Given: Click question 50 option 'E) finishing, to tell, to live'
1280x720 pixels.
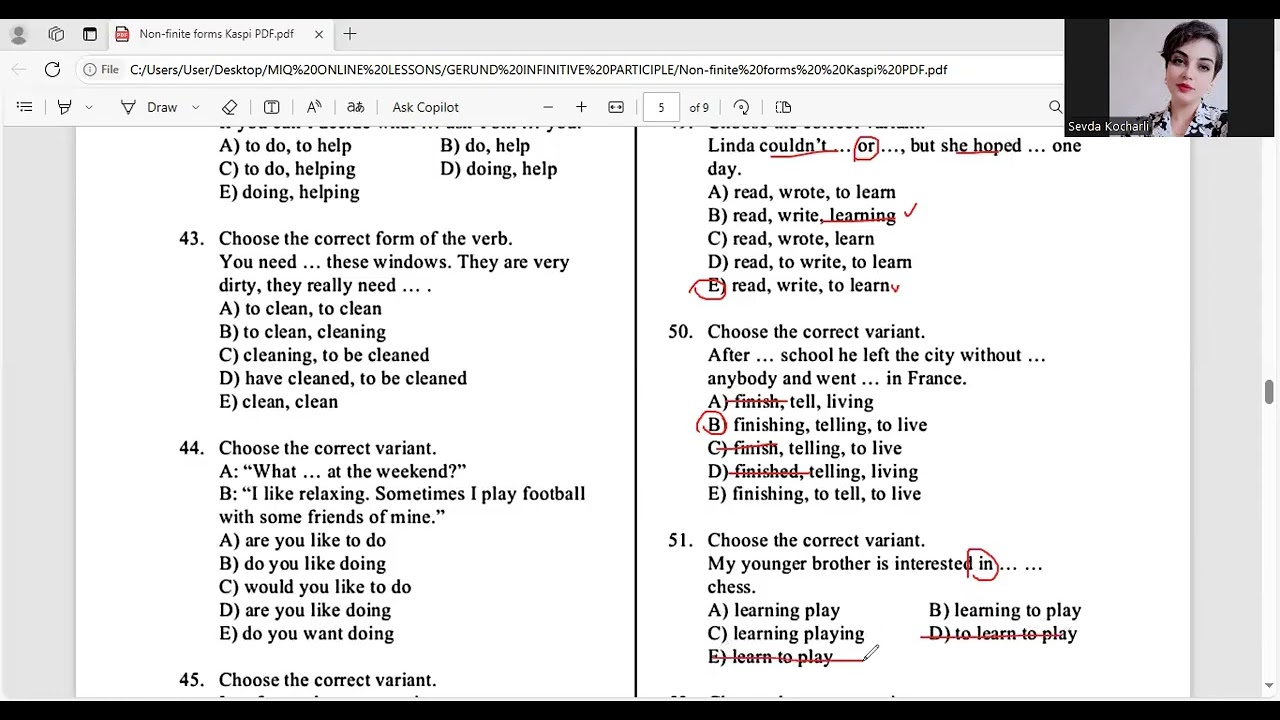Looking at the screenshot, I should [814, 494].
